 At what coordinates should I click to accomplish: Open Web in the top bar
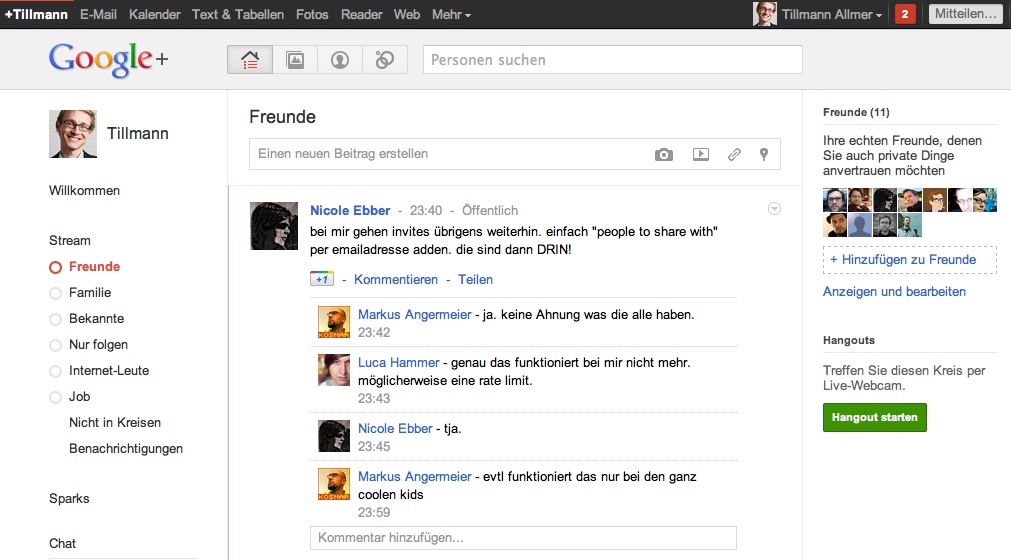point(407,14)
